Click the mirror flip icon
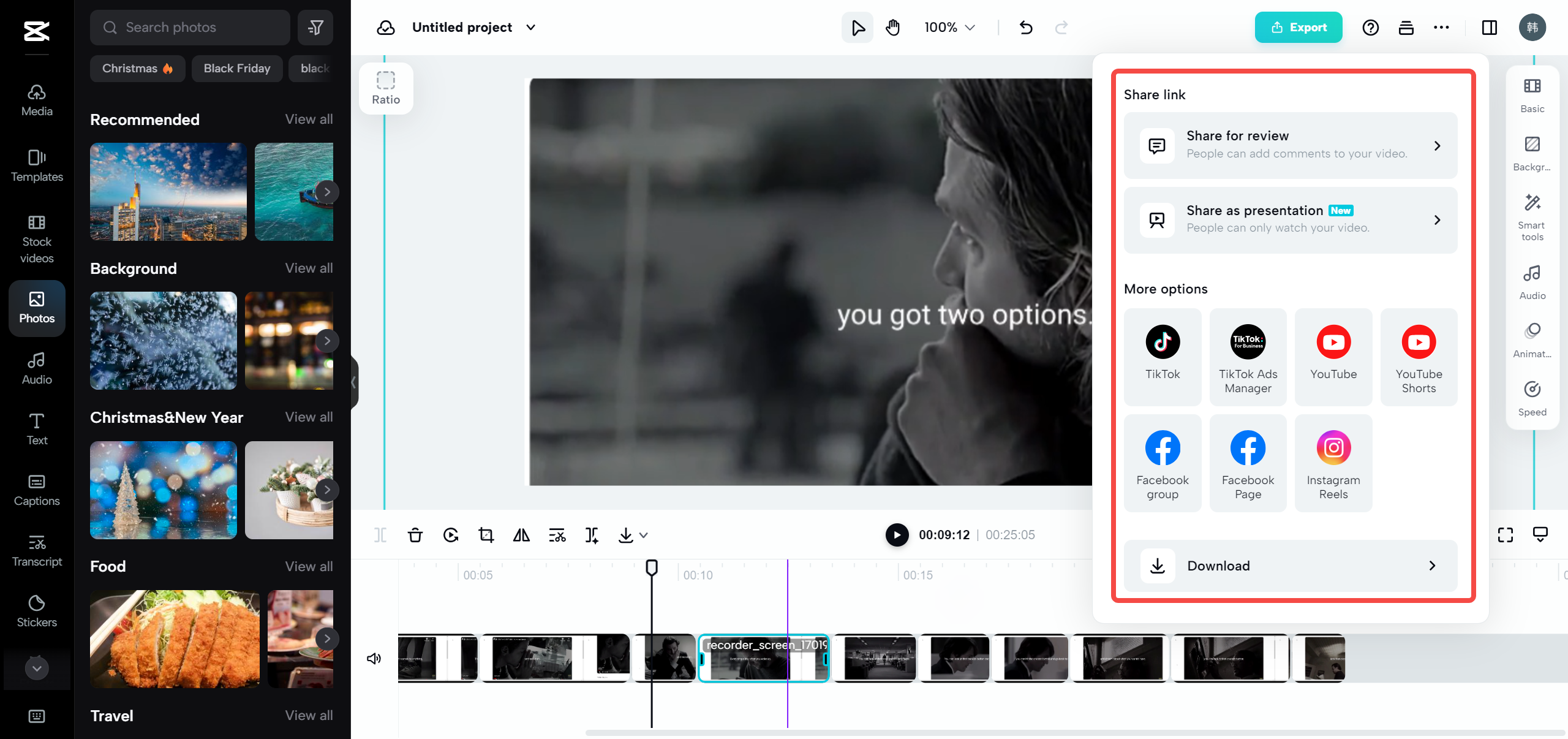This screenshot has height=739, width=1568. [521, 535]
